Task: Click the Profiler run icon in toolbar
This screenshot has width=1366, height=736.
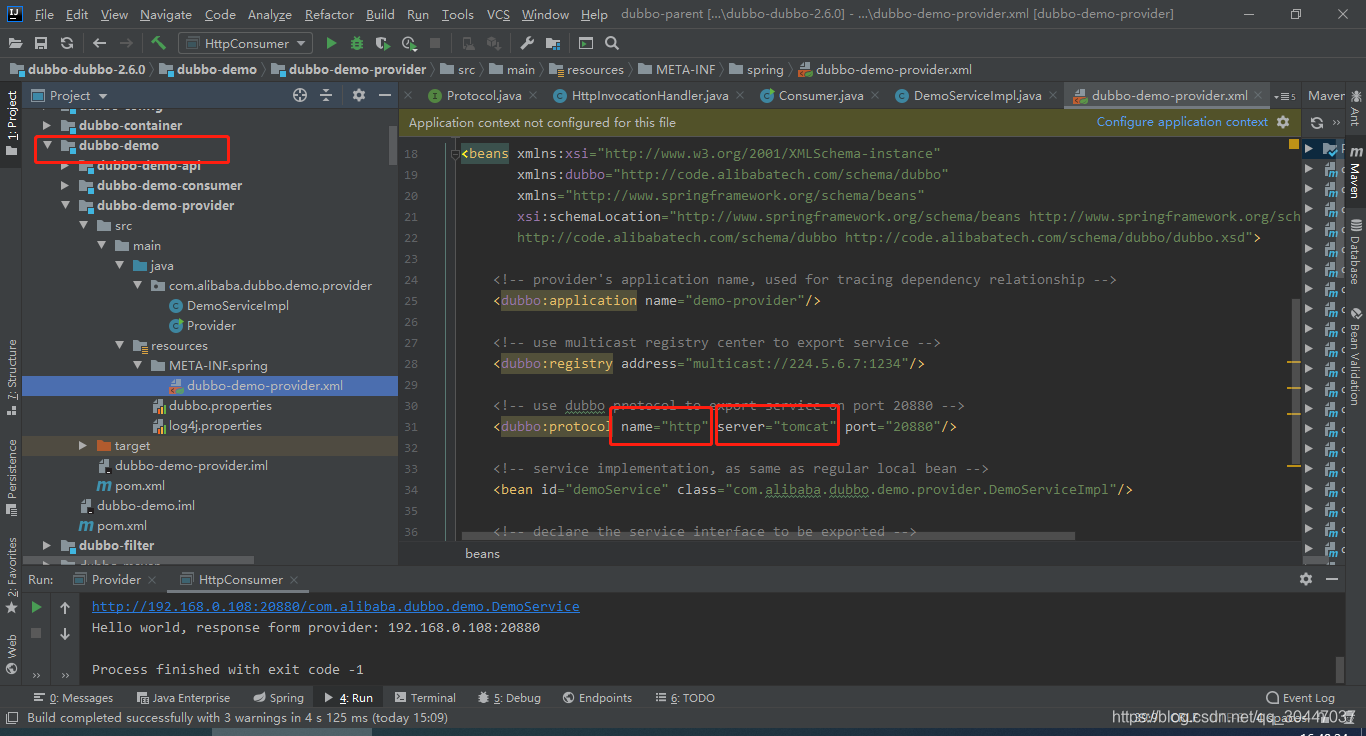Action: click(x=409, y=43)
